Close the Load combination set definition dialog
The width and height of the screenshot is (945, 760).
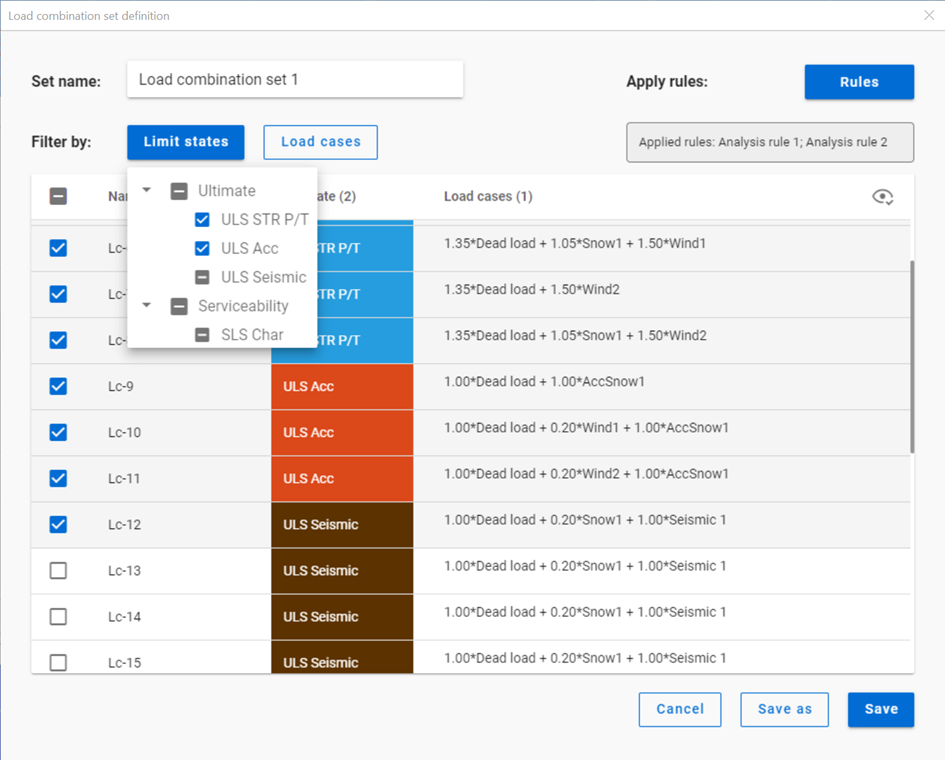tap(929, 15)
